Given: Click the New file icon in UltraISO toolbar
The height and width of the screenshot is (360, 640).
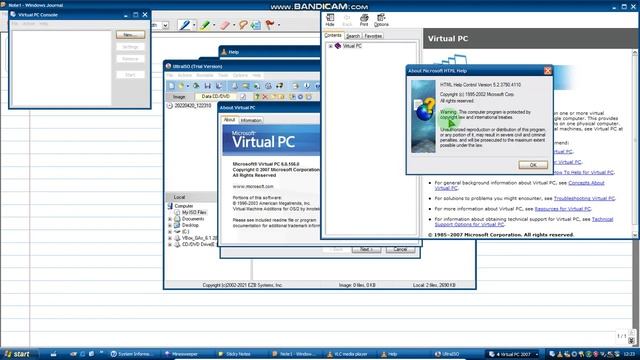Looking at the screenshot, I should [x=171, y=86].
